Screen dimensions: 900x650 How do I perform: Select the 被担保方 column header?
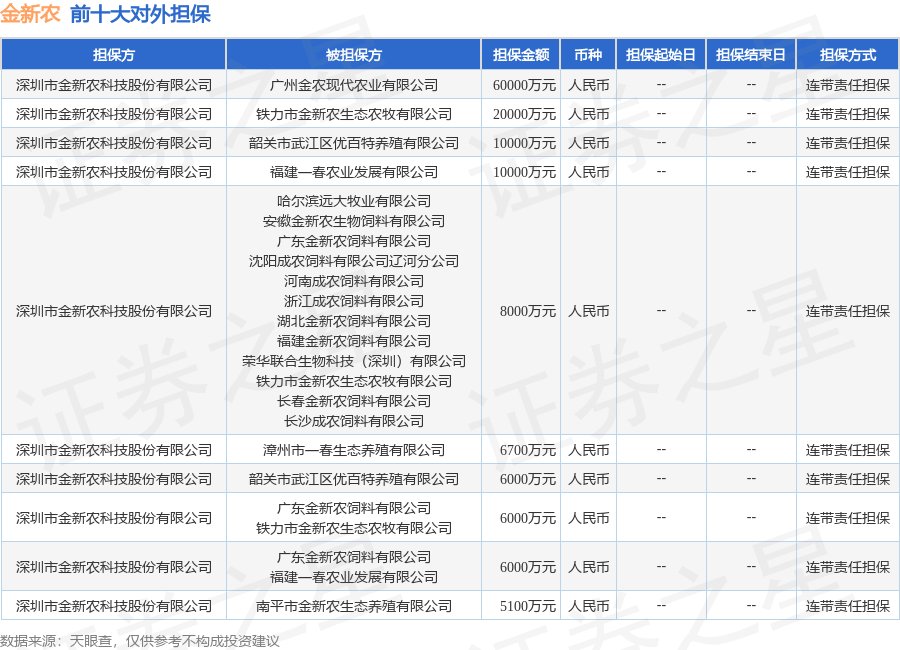354,55
